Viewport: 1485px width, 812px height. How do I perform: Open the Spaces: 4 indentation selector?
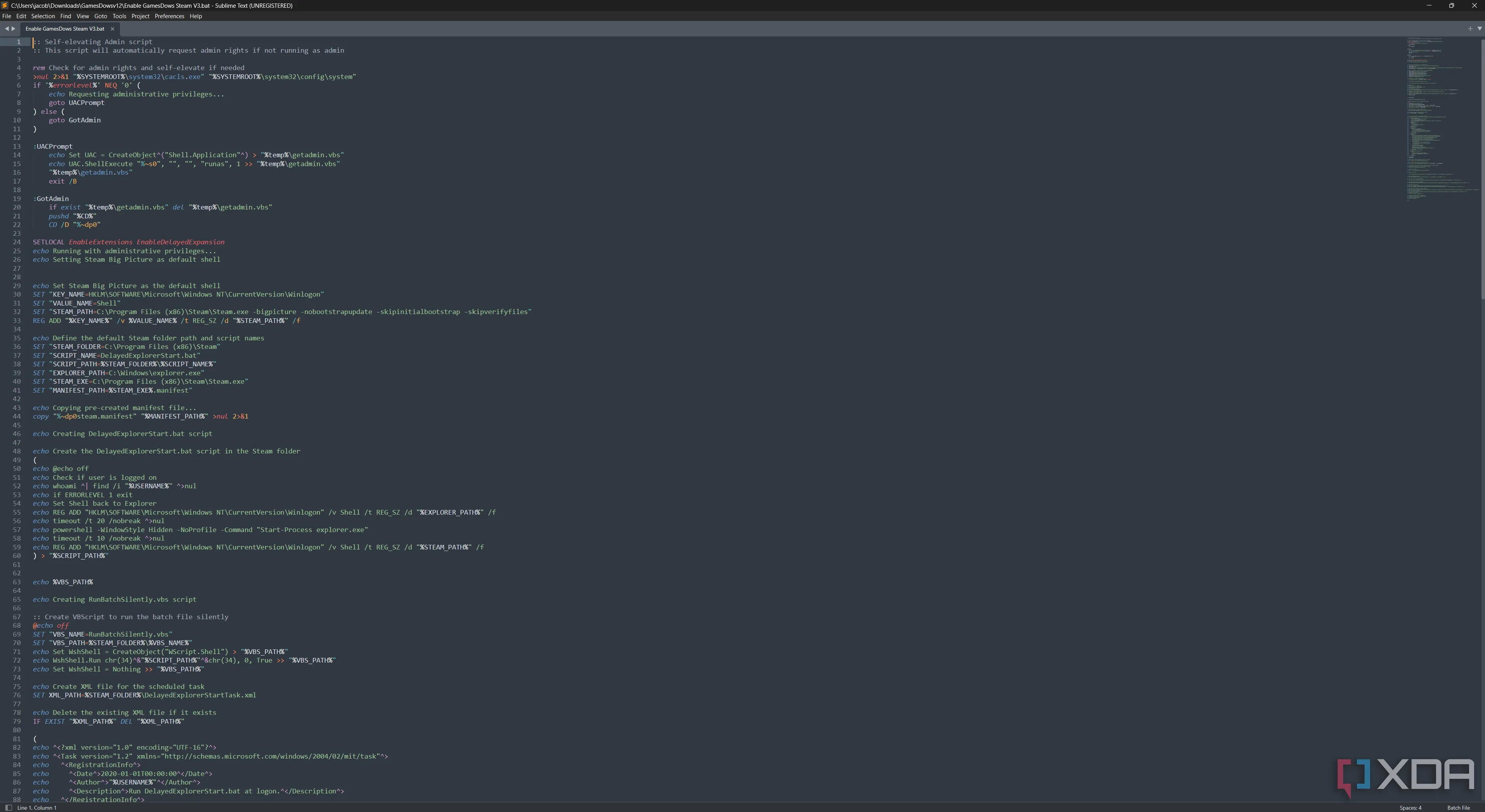pos(1411,807)
